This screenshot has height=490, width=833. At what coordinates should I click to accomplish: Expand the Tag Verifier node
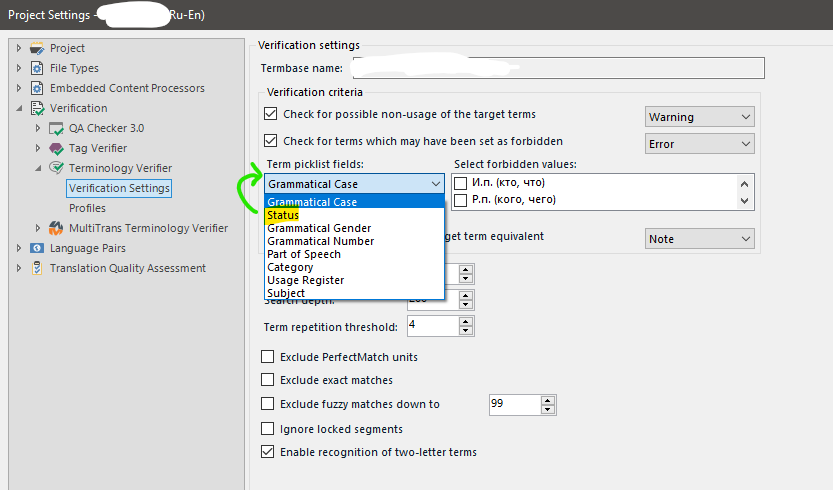pos(38,148)
